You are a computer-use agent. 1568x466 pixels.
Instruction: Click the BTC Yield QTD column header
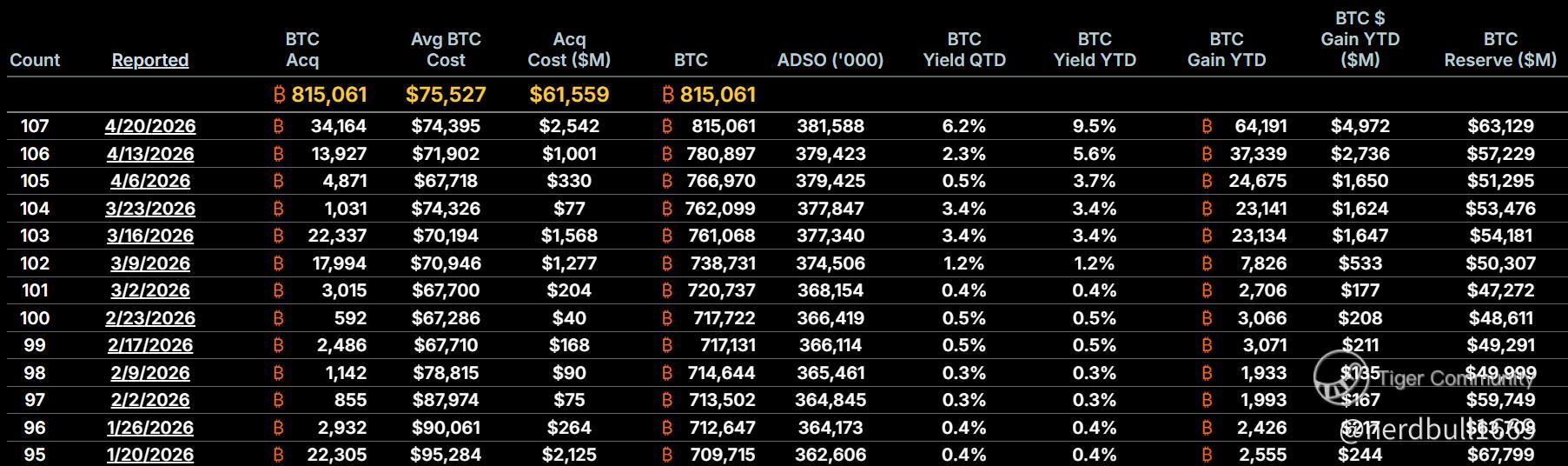point(964,50)
